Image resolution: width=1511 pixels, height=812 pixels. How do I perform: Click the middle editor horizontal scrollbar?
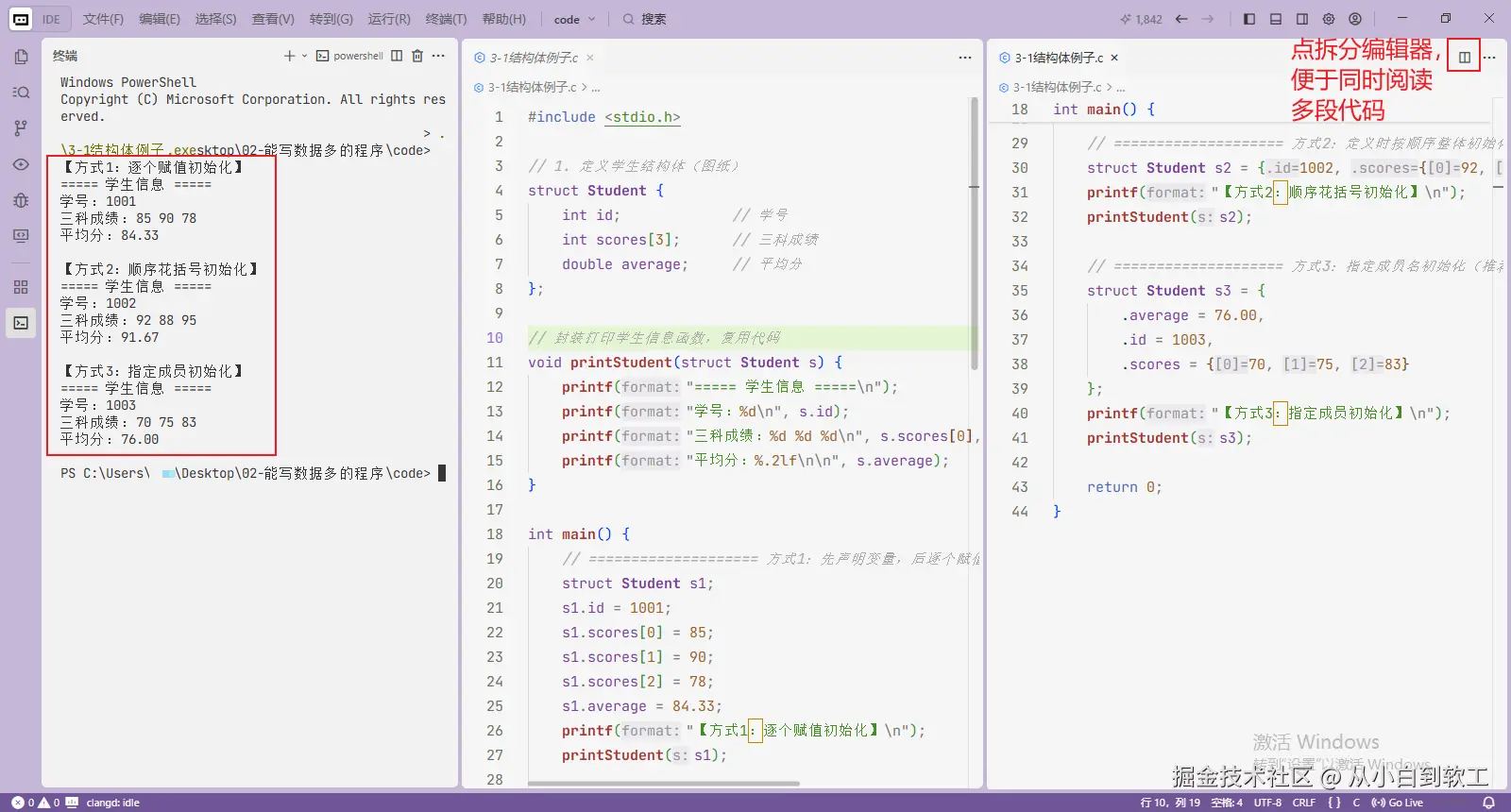tap(663, 784)
